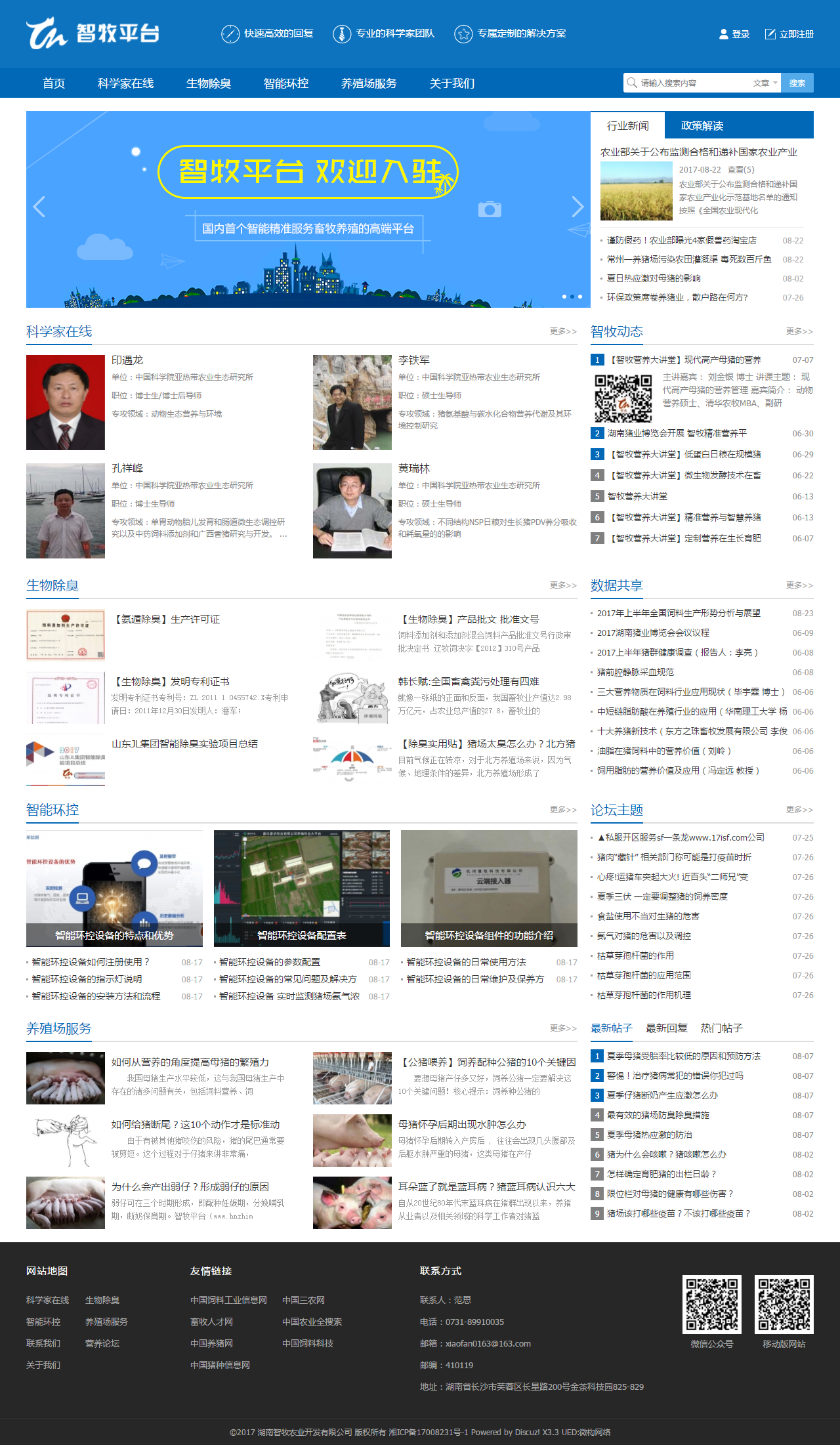Click the 移动版网站 QR code
This screenshot has width=840, height=1445.
click(784, 1304)
